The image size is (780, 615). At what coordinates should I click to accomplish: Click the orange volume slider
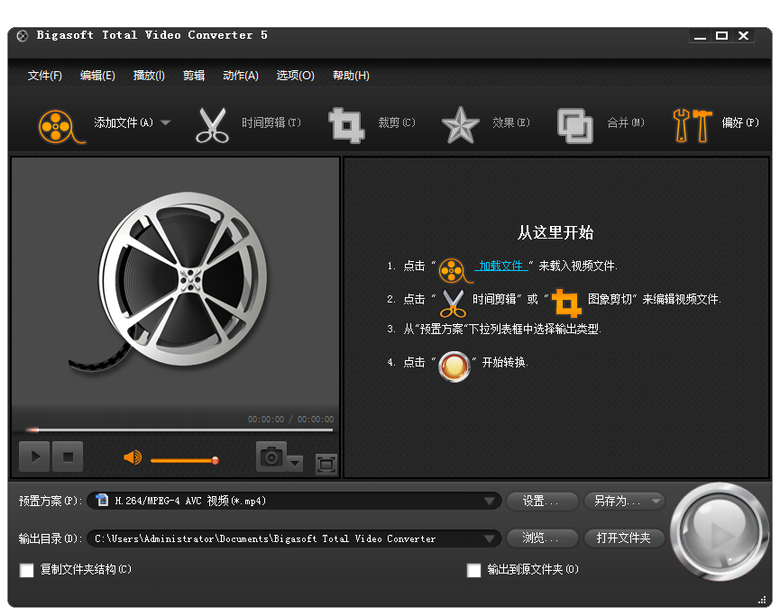click(183, 460)
